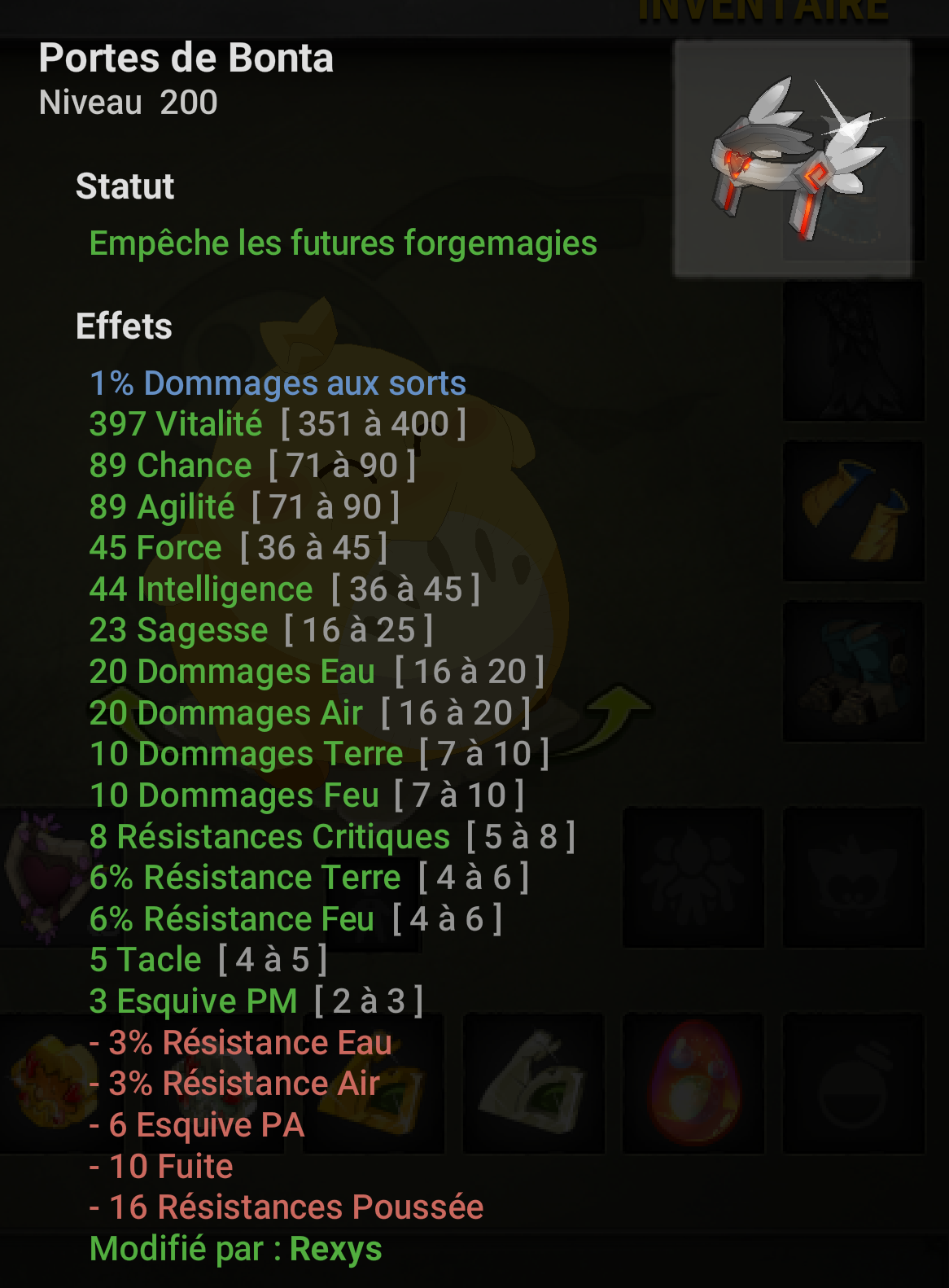The width and height of the screenshot is (949, 1288).
Task: Select the 397 Vitalité stat line
Action: coord(278,423)
